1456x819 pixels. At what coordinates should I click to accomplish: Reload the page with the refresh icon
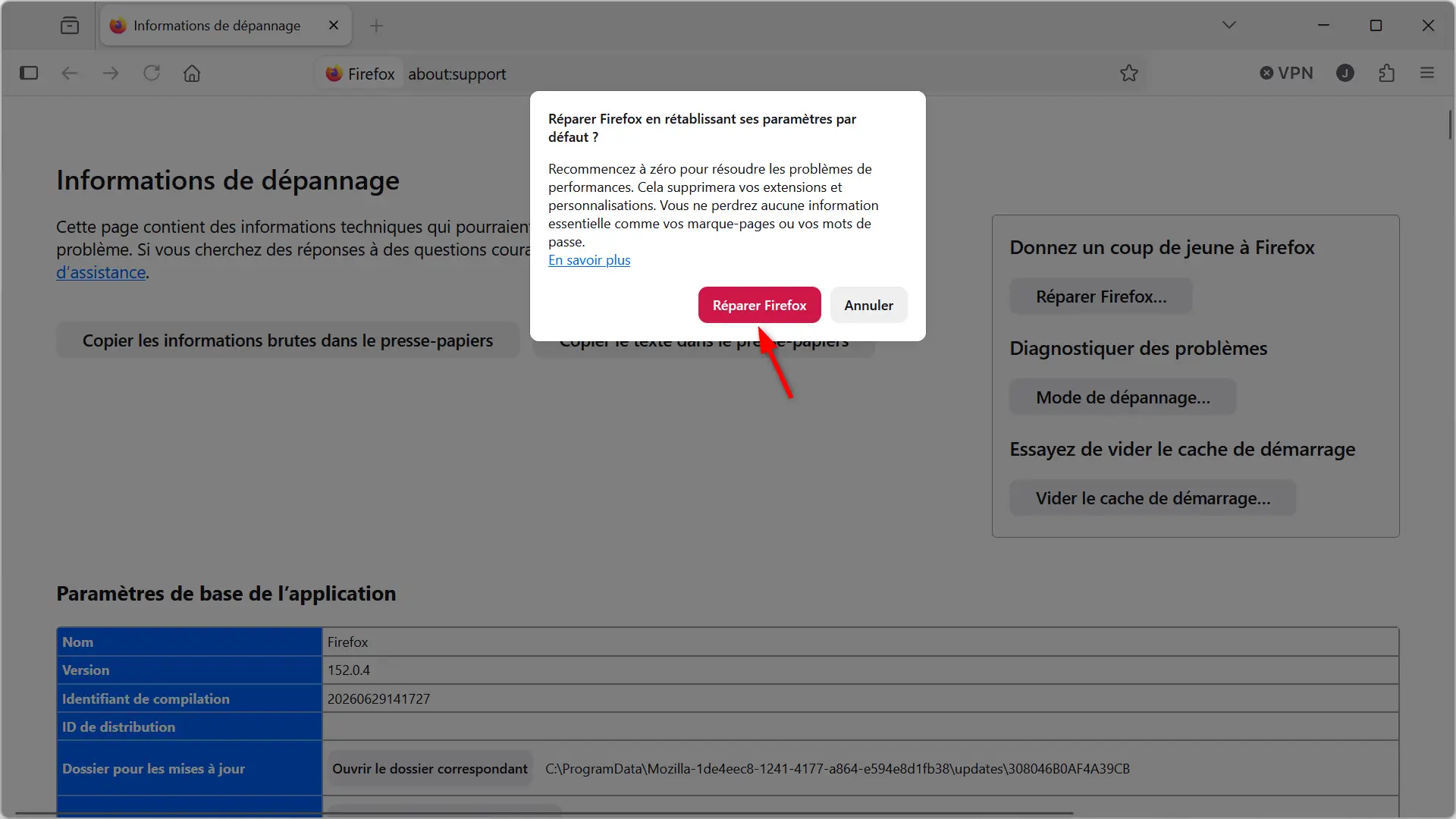152,74
